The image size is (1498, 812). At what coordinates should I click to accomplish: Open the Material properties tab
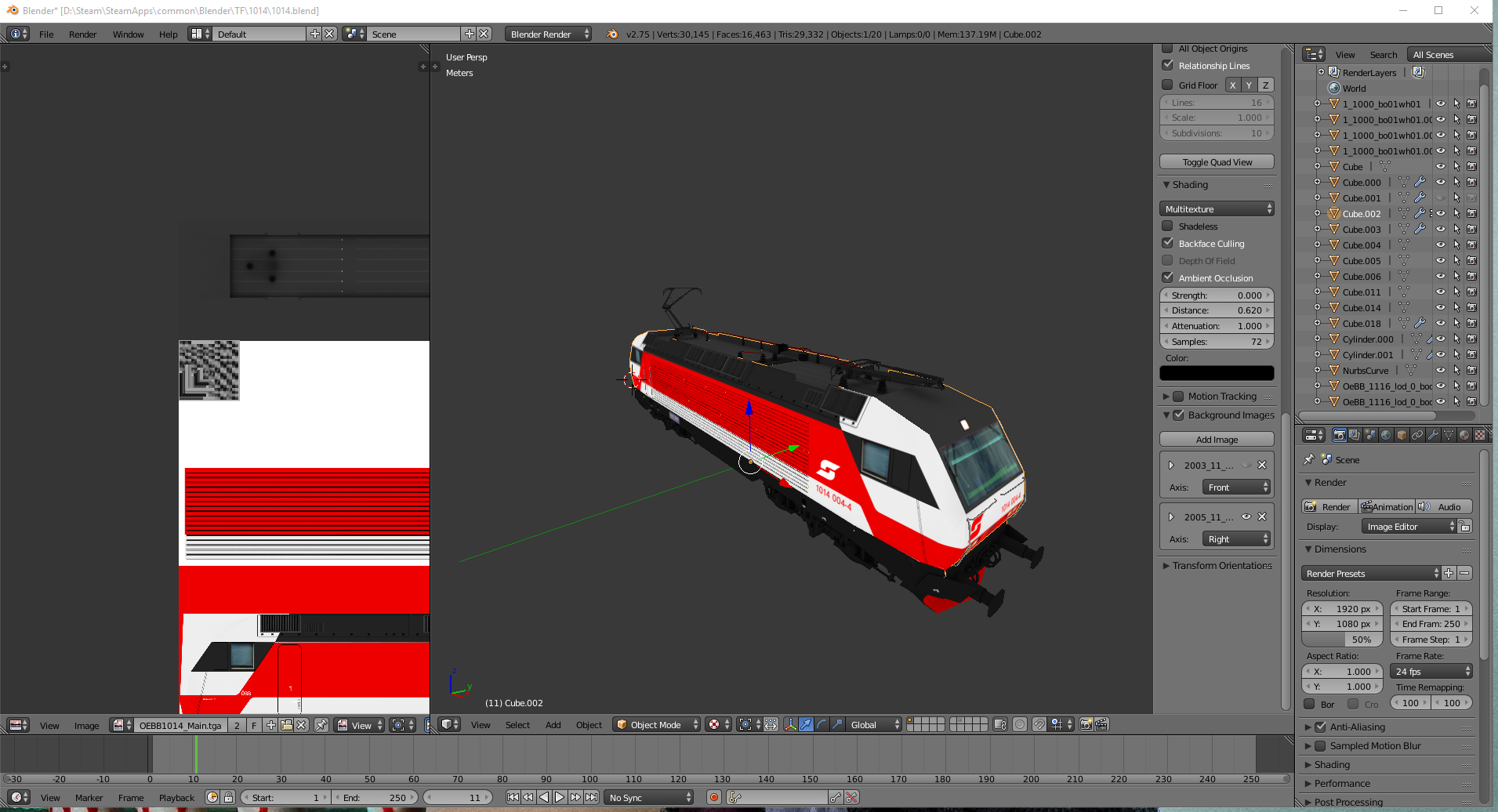click(1464, 435)
